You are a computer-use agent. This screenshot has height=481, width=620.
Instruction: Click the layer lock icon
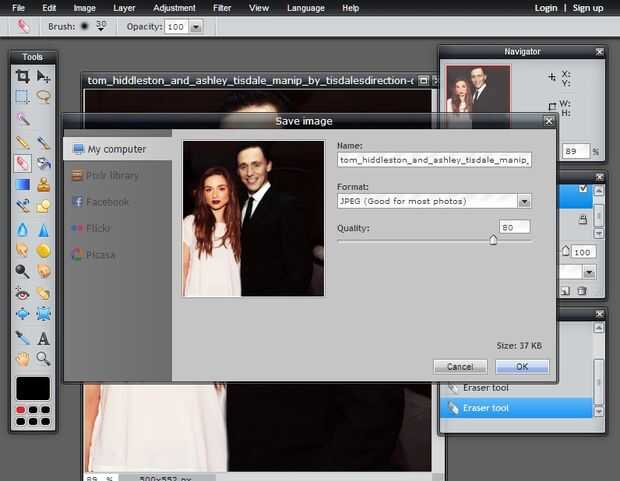point(583,220)
